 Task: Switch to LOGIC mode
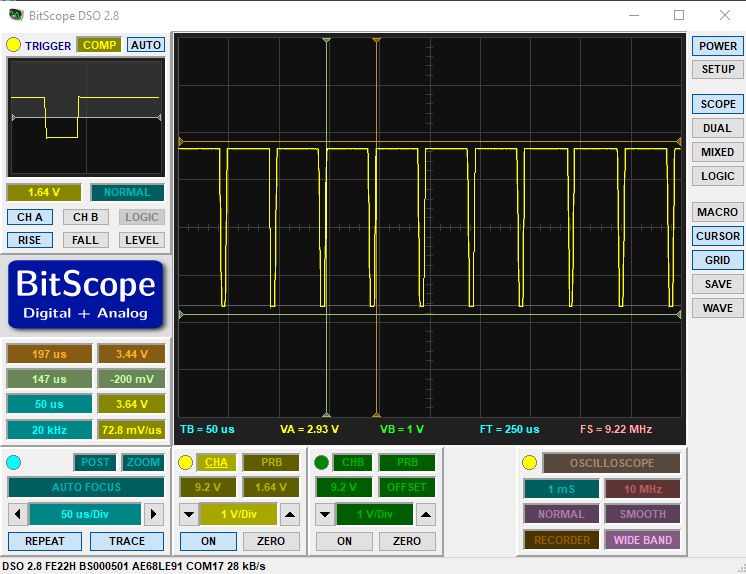(717, 176)
